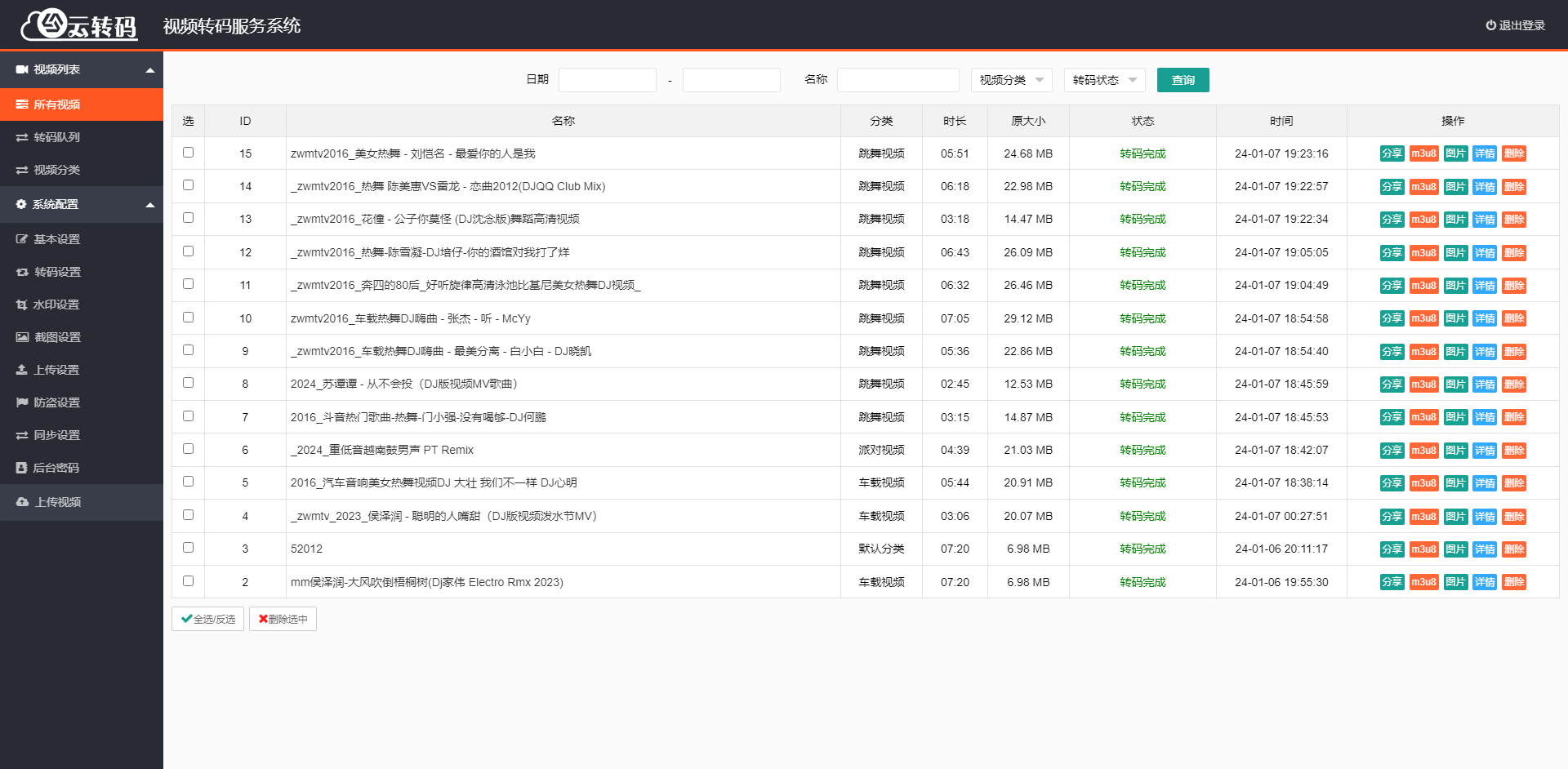This screenshot has width=1568, height=769.
Task: Click the start date input field
Action: [608, 80]
